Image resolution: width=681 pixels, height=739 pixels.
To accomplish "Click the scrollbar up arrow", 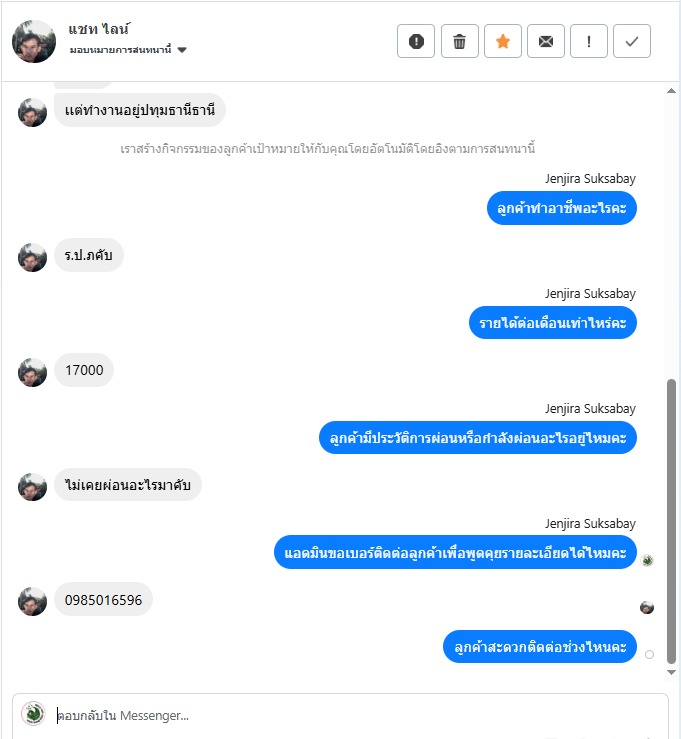I will click(x=672, y=91).
